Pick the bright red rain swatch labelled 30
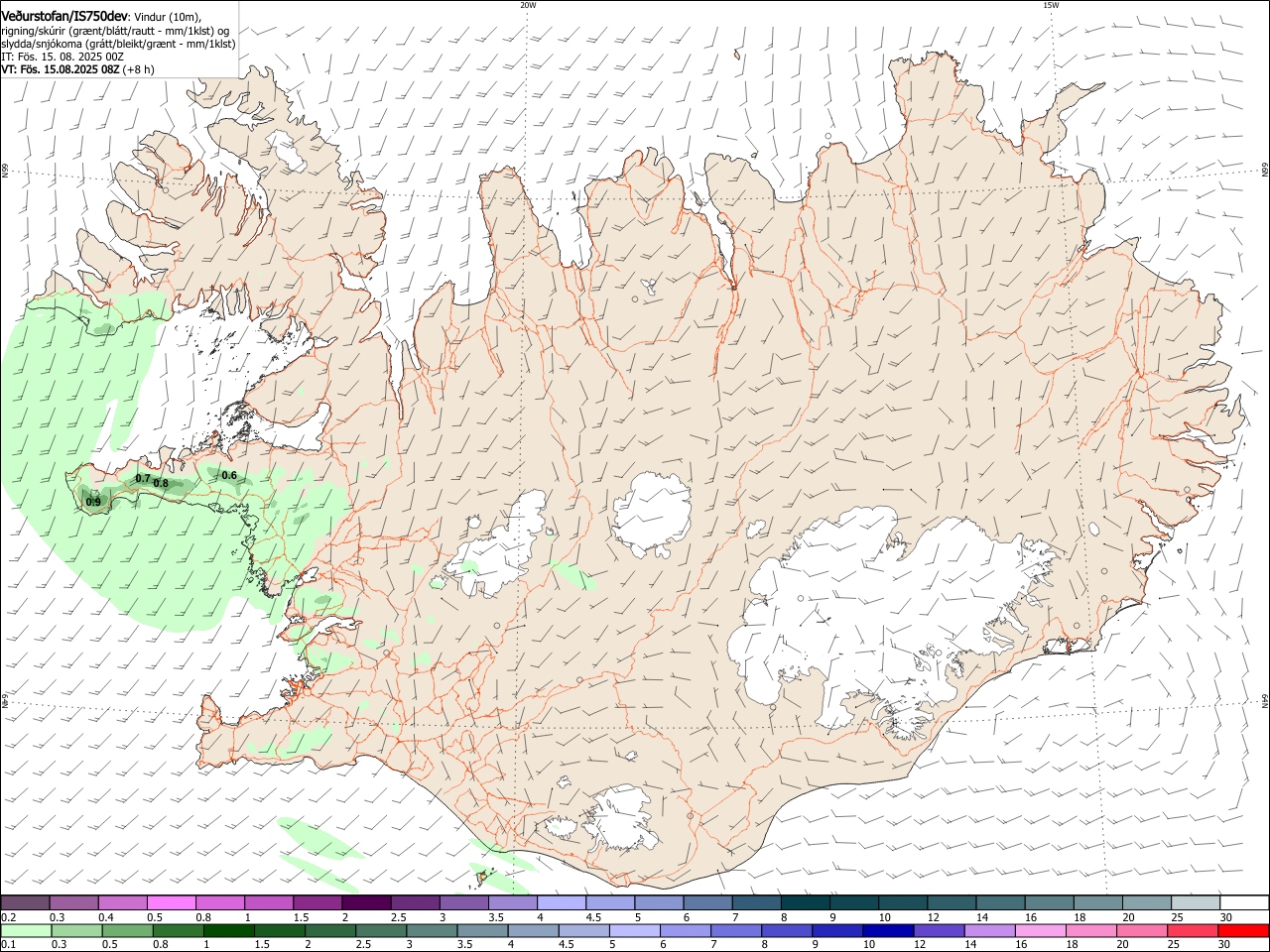Viewport: 1270px width, 952px height. [1243, 930]
